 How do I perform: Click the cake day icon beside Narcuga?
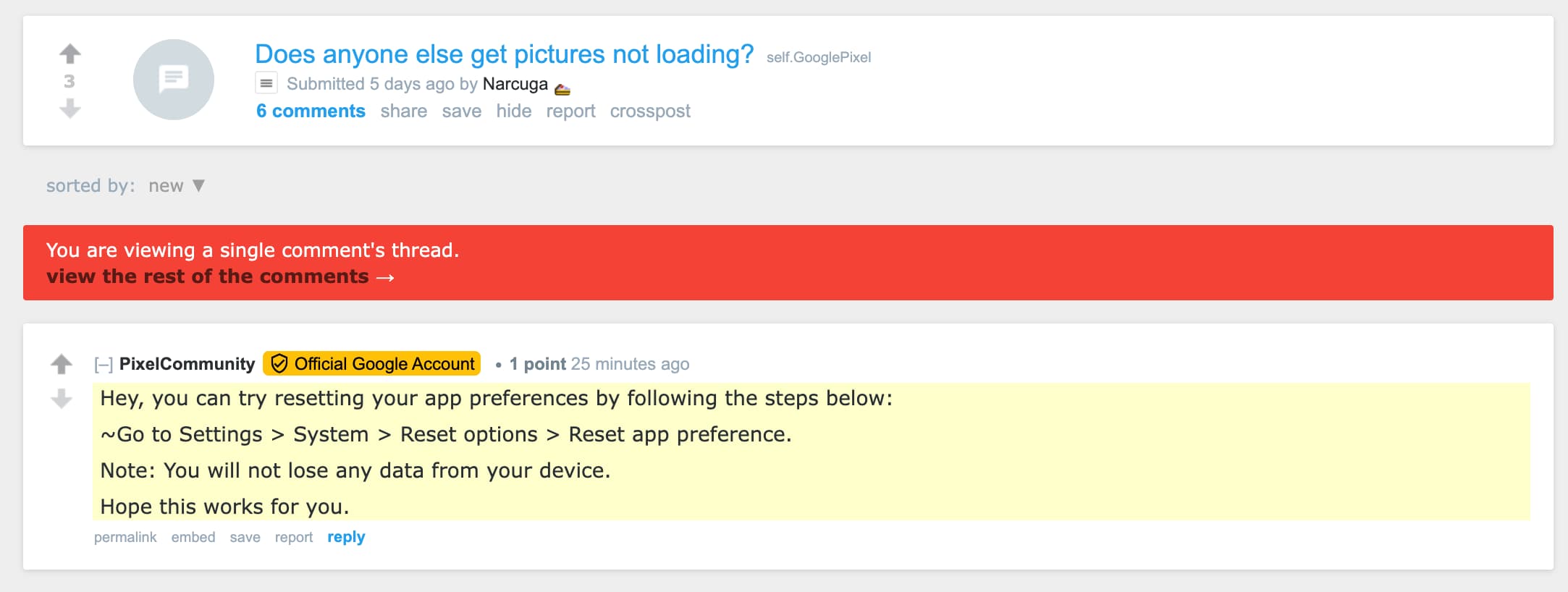point(562,88)
